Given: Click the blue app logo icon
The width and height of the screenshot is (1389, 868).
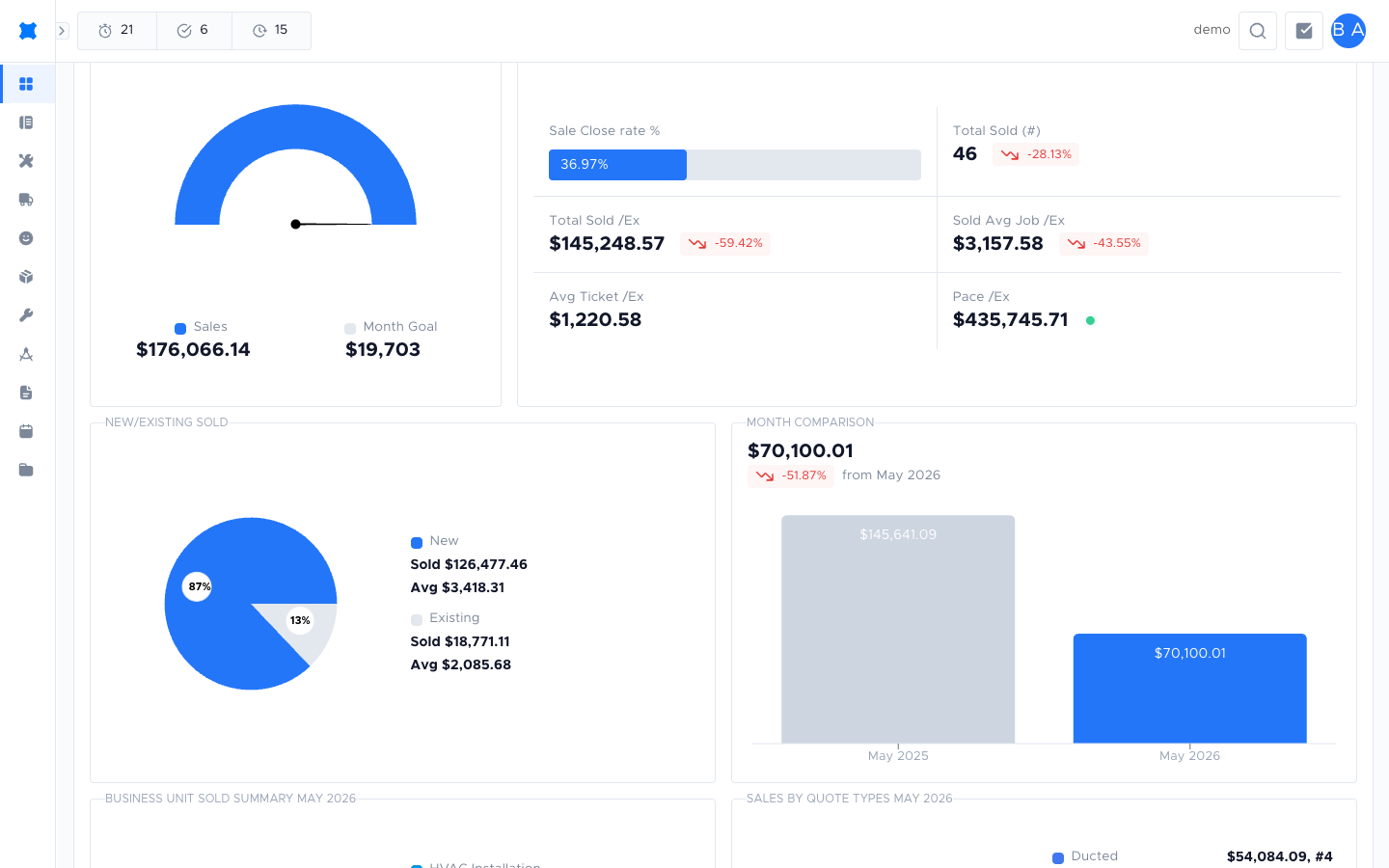Looking at the screenshot, I should (x=28, y=31).
